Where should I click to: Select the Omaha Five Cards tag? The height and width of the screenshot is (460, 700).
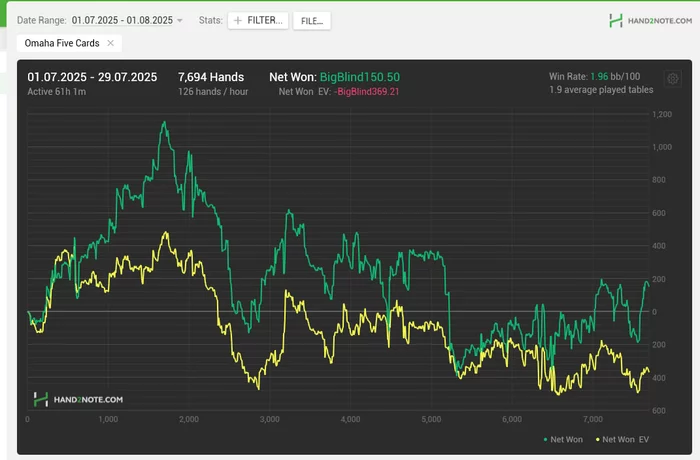[x=61, y=43]
